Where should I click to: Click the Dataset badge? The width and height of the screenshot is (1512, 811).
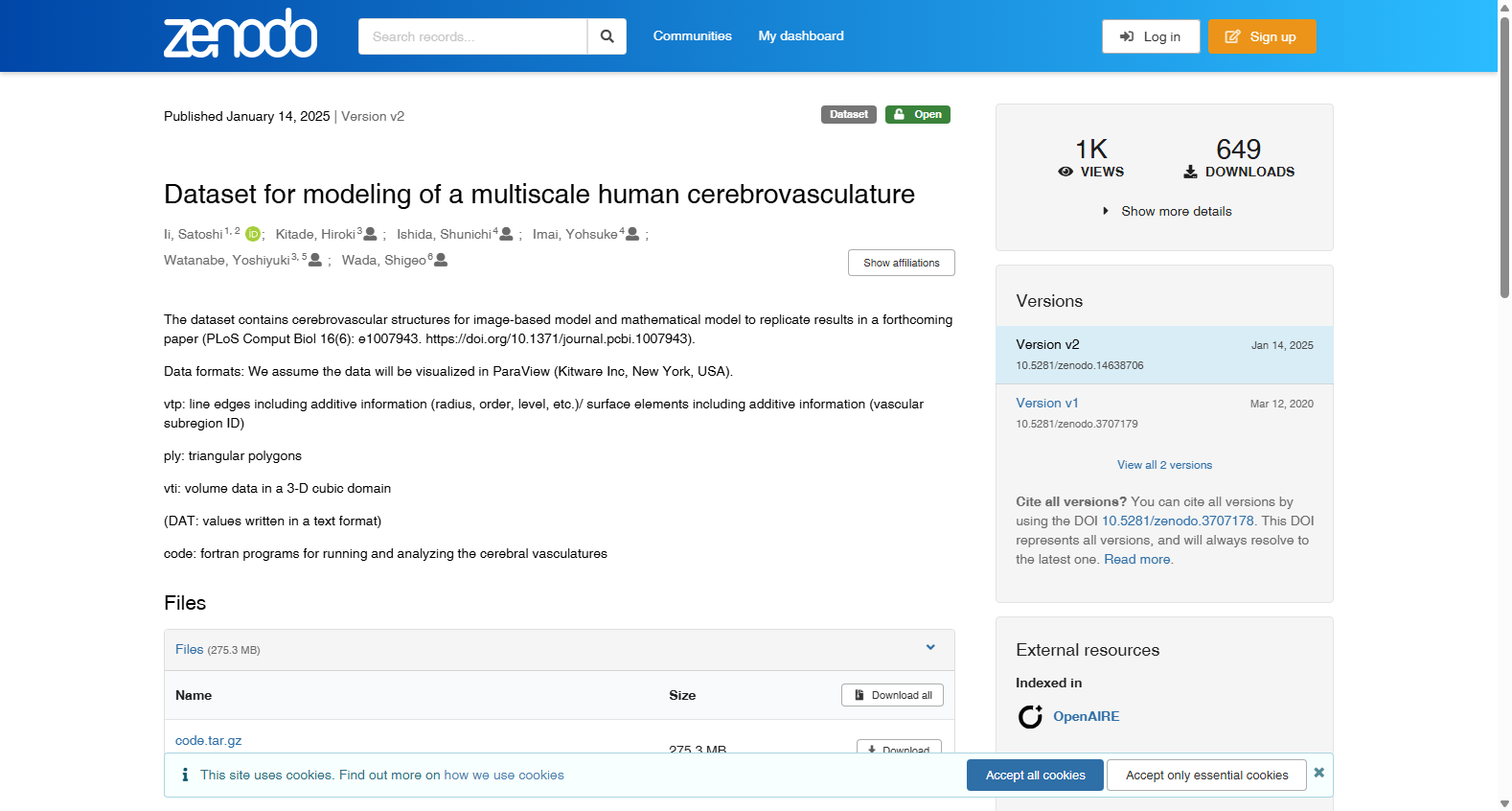(x=848, y=114)
